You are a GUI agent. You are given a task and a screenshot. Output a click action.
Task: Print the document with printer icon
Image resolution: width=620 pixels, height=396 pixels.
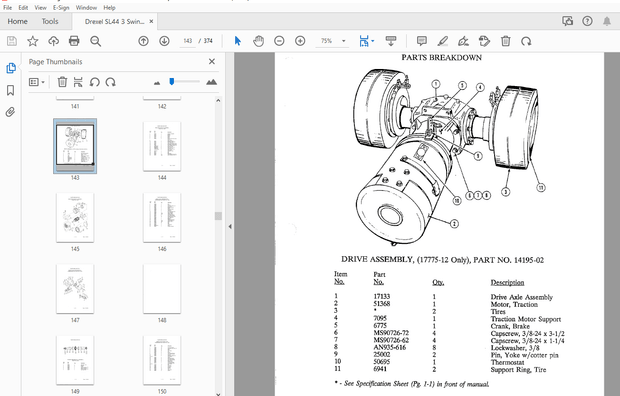click(74, 41)
